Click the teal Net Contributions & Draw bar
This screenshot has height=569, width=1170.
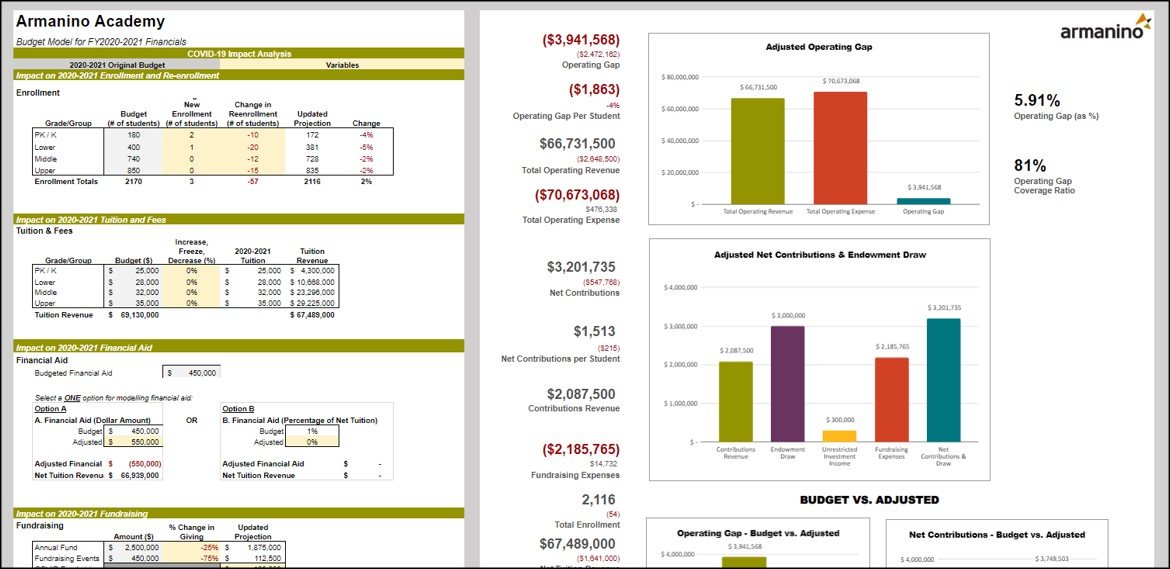point(943,380)
